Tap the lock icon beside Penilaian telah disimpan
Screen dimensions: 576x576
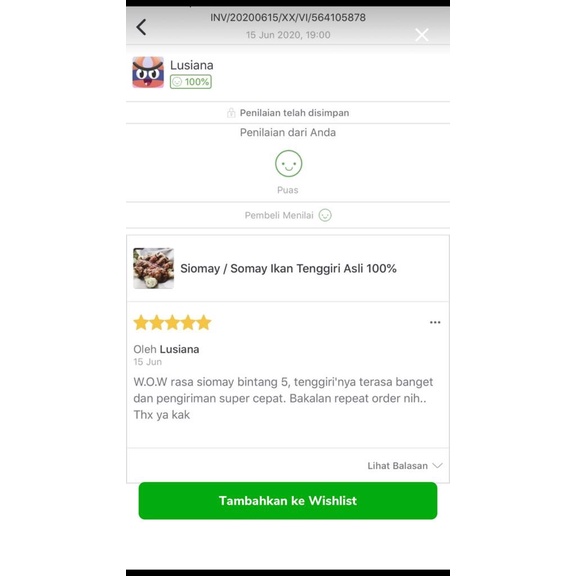click(x=231, y=112)
